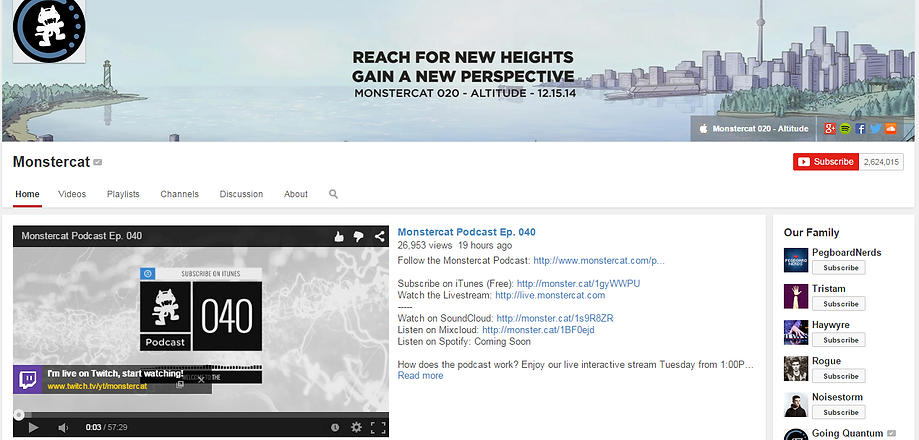Click the 040 podcast artwork in the video
This screenshot has height=440, width=919.
click(x=227, y=316)
